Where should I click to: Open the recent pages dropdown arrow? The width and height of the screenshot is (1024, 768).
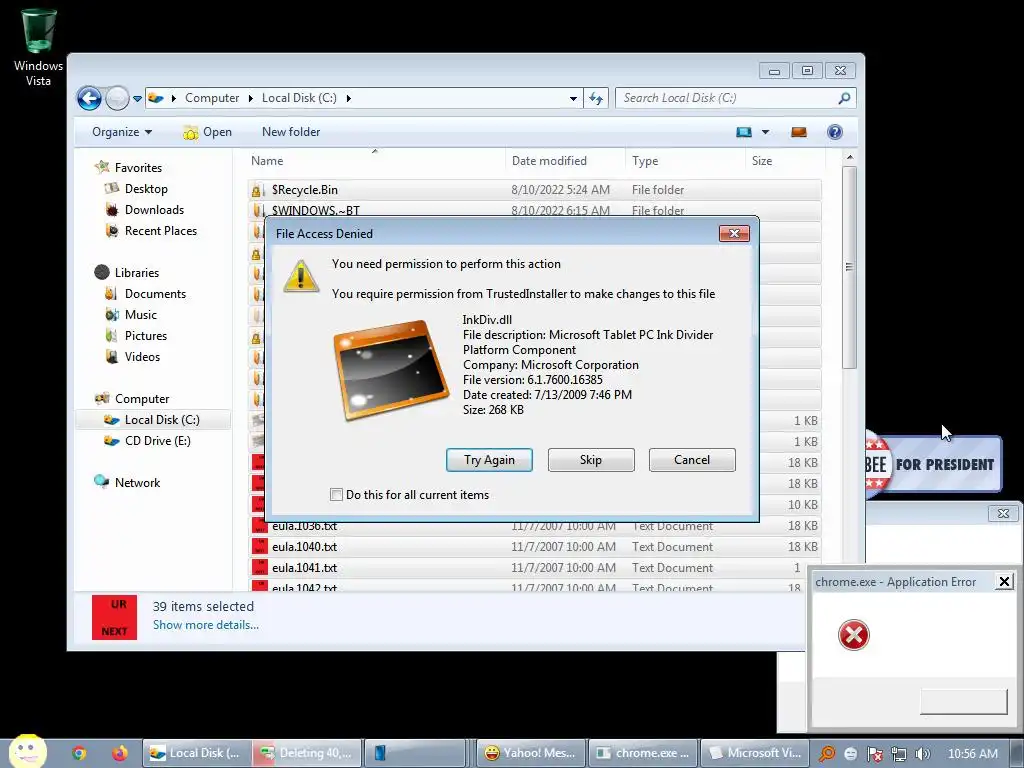click(x=137, y=99)
